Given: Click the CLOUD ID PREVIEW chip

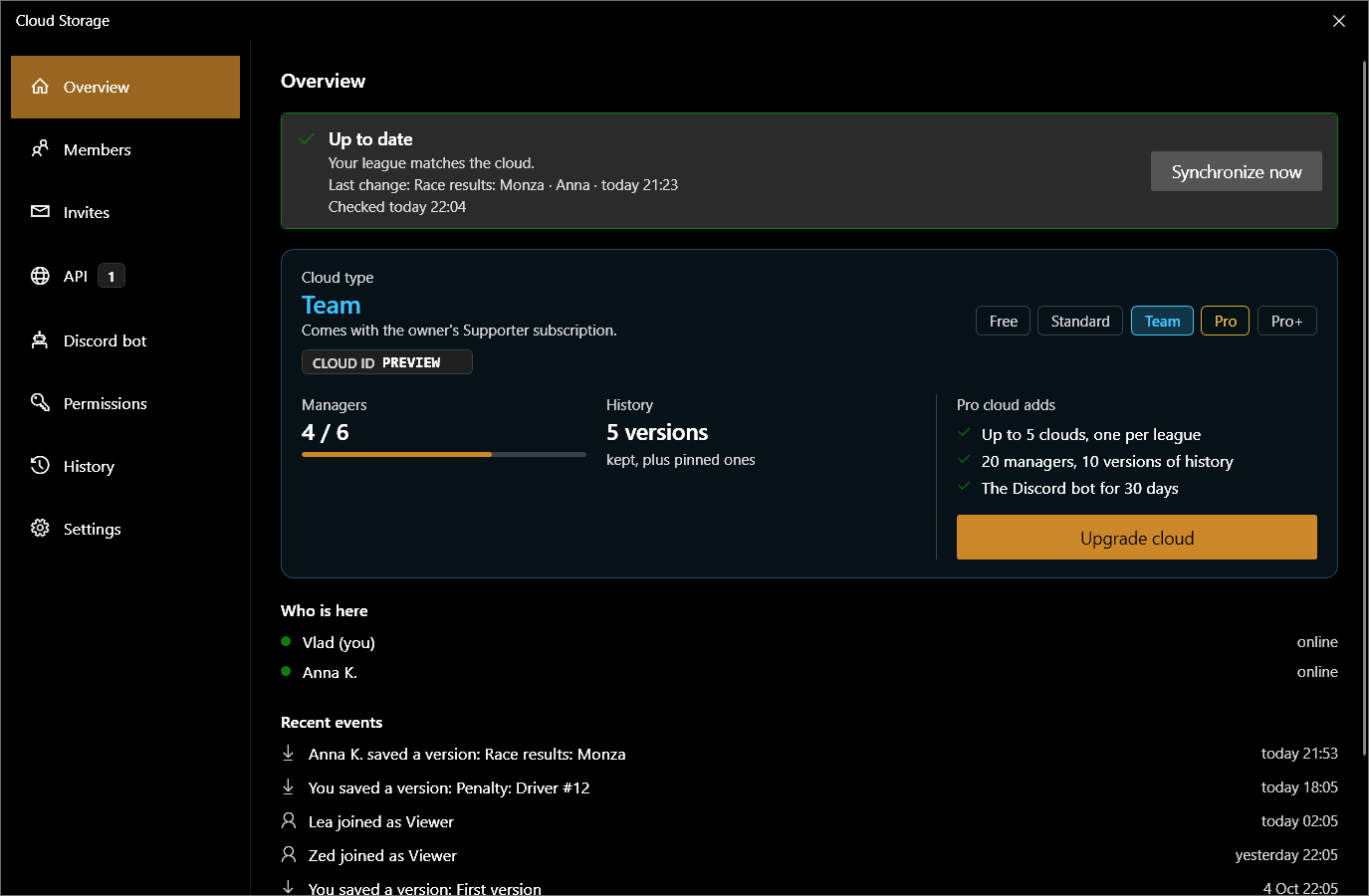Looking at the screenshot, I should (387, 362).
